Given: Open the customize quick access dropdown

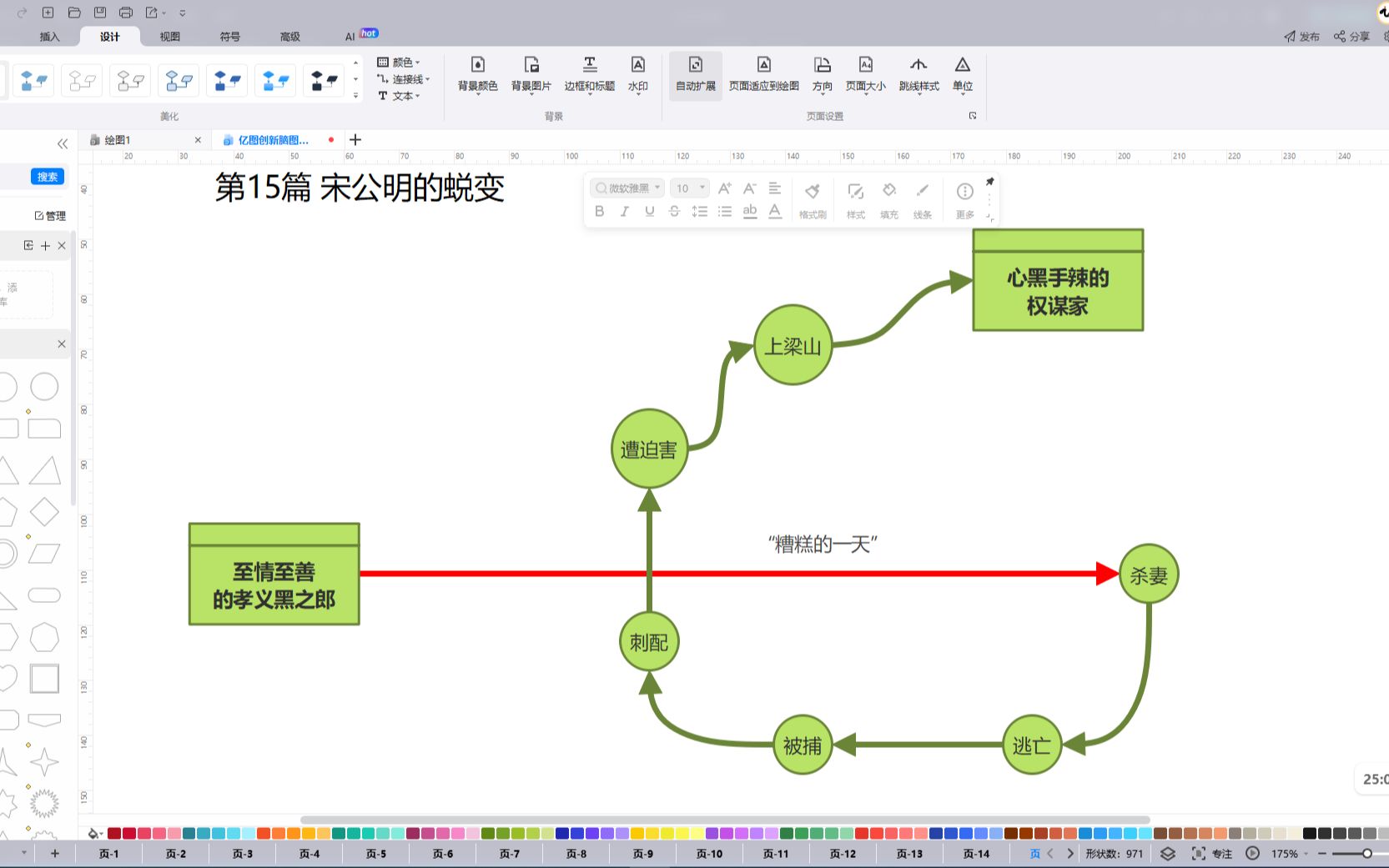Looking at the screenshot, I should (183, 13).
